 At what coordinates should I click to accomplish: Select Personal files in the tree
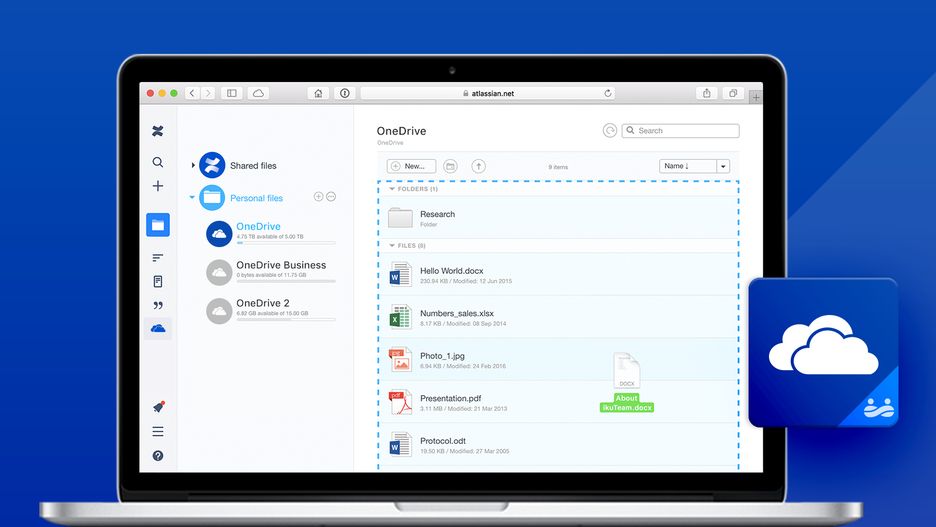pyautogui.click(x=256, y=198)
